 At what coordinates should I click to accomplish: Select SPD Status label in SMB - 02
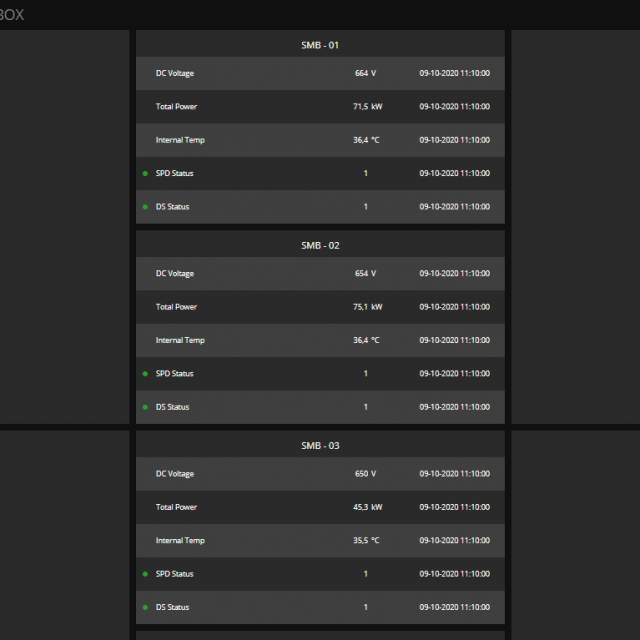174,374
